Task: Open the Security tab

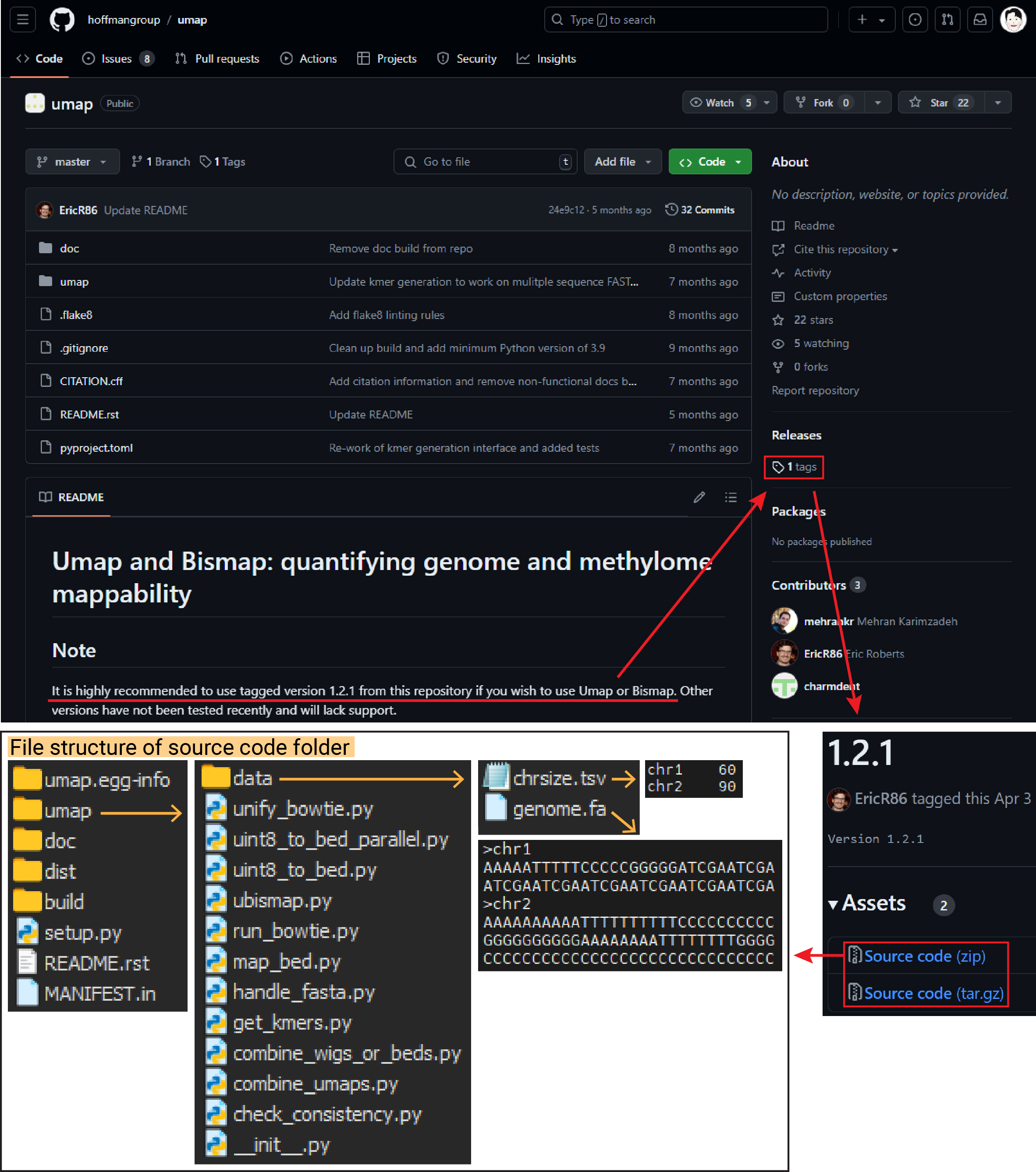Action: pyautogui.click(x=467, y=58)
